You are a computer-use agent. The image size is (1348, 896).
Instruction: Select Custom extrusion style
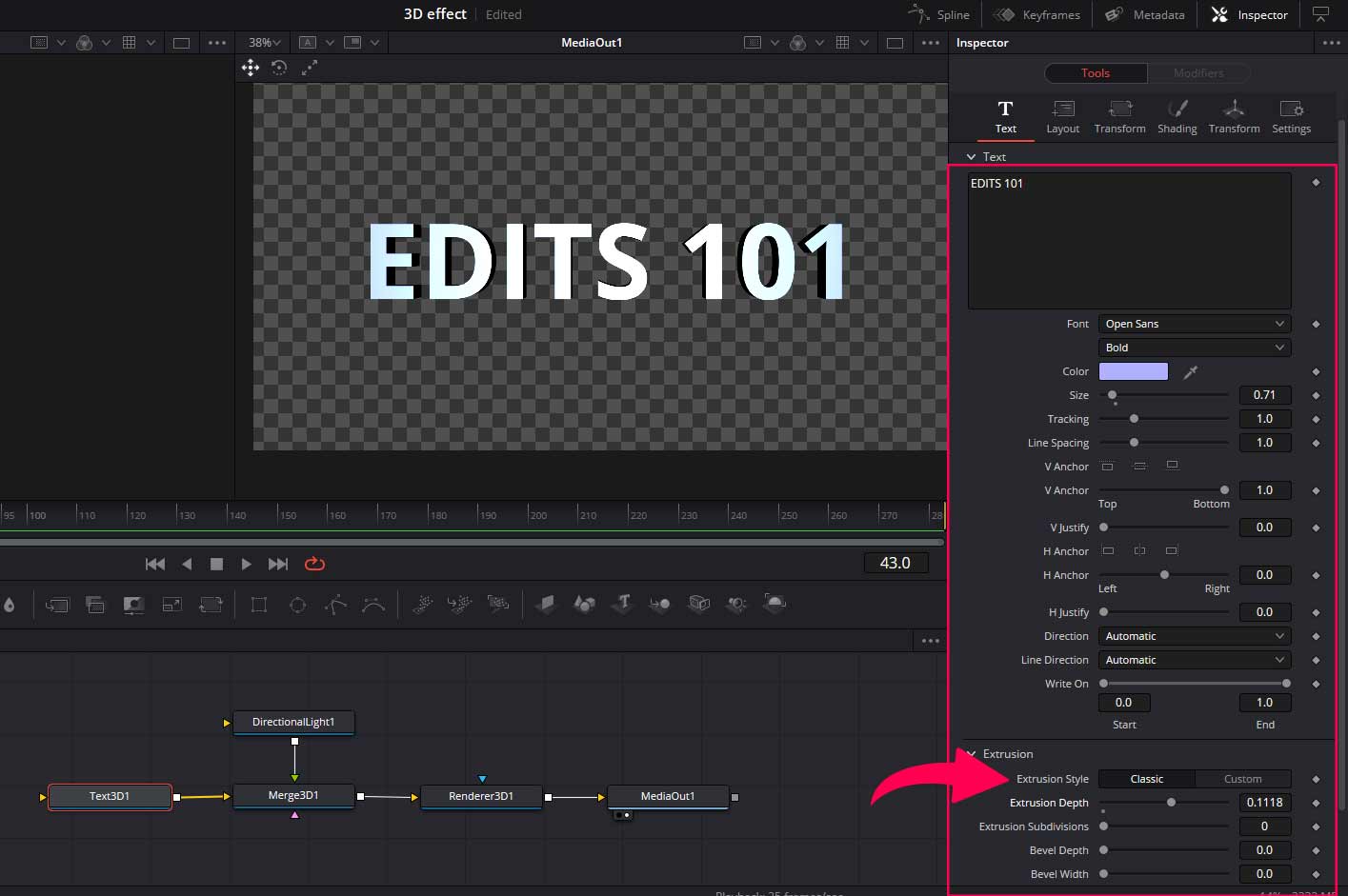click(x=1242, y=779)
